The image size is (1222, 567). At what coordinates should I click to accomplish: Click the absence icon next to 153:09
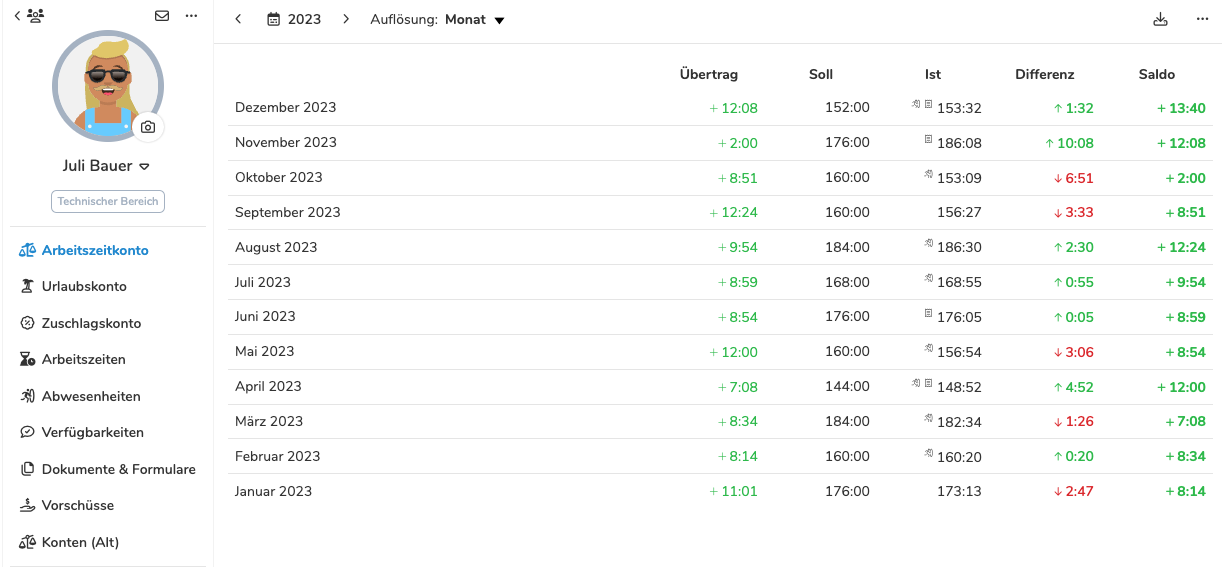928,175
